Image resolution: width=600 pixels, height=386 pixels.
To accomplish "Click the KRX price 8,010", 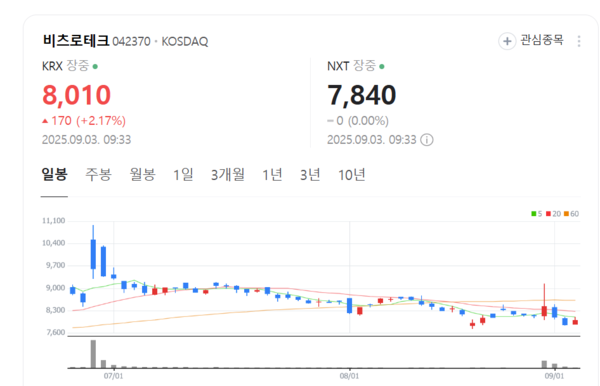I will [77, 95].
